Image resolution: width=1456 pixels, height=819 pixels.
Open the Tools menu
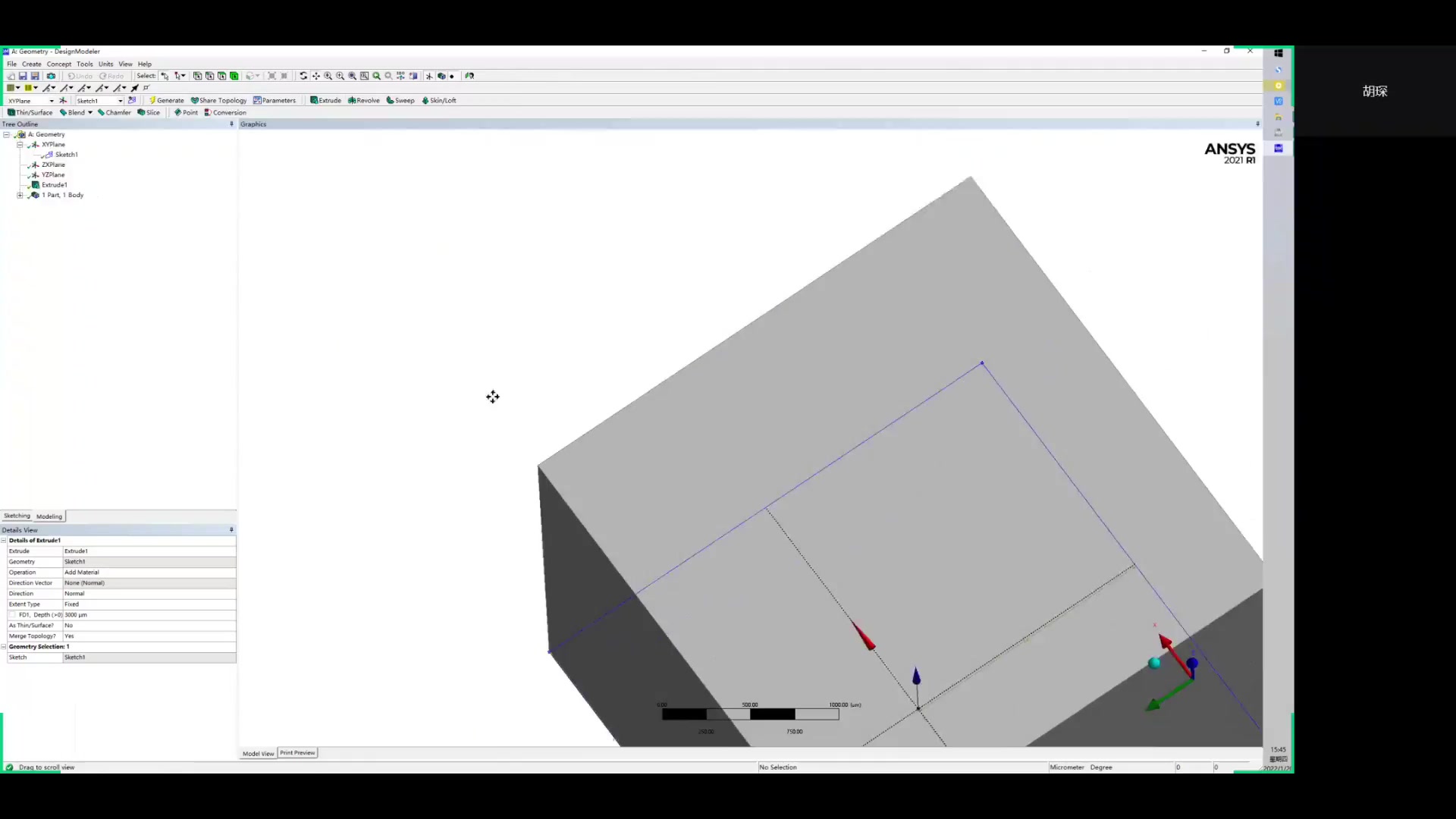(85, 64)
